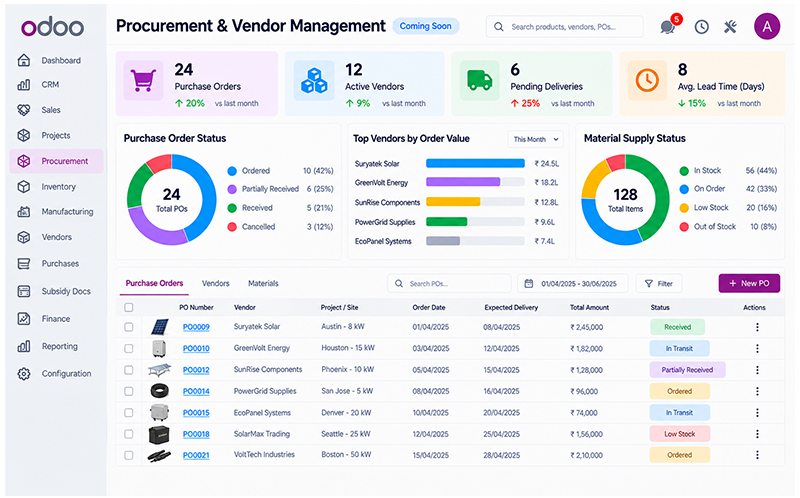Open the user avatar A
Viewport: 800px width, 498px height.
767,27
